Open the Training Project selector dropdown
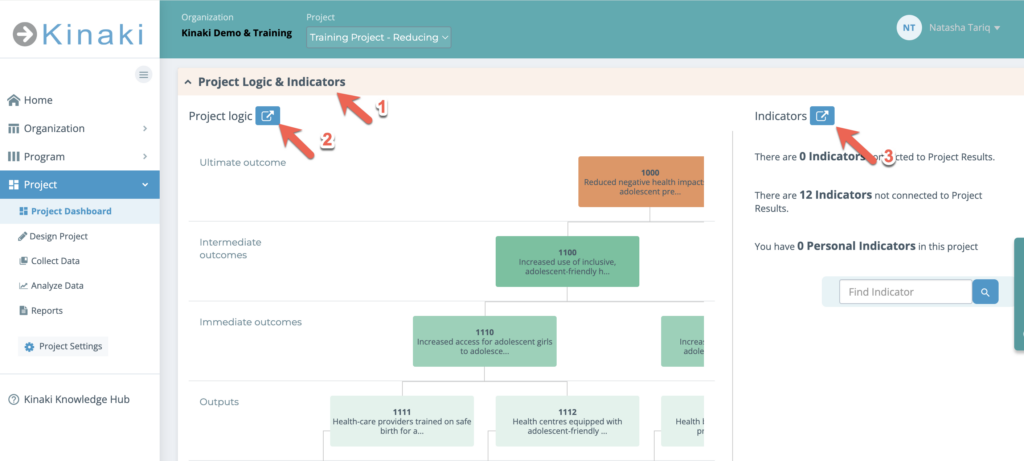The width and height of the screenshot is (1024, 461). [x=379, y=37]
